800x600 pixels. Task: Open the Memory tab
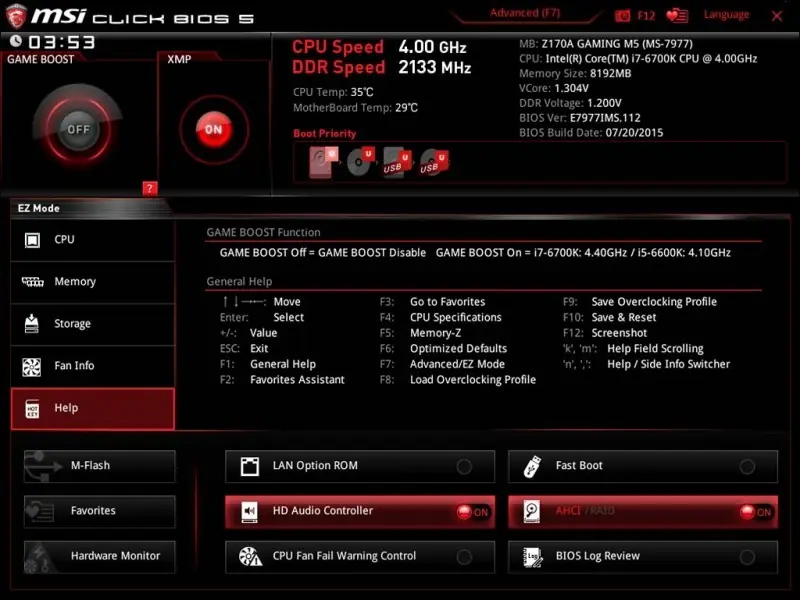[x=93, y=282]
